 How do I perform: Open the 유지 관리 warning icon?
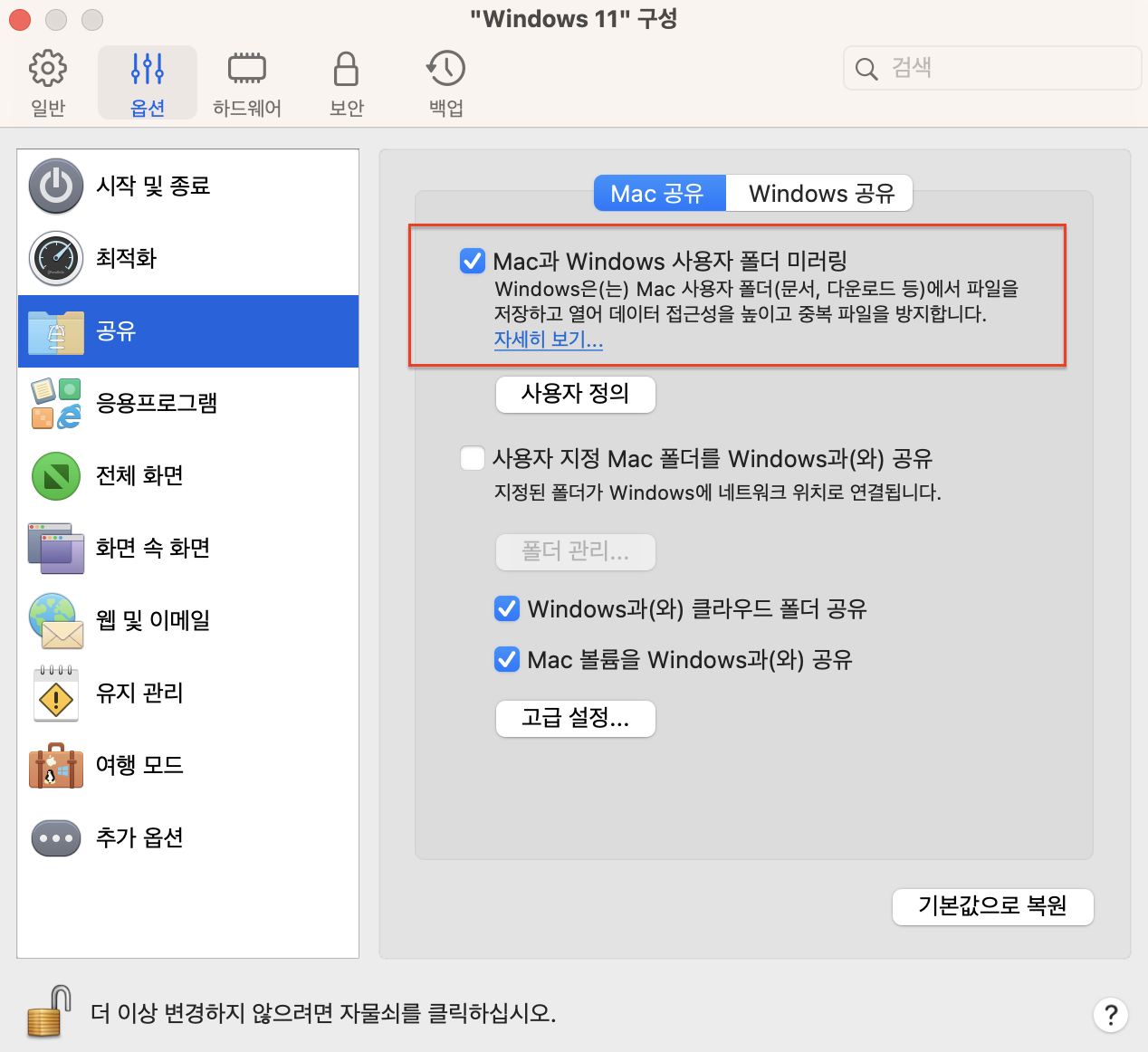pos(56,693)
